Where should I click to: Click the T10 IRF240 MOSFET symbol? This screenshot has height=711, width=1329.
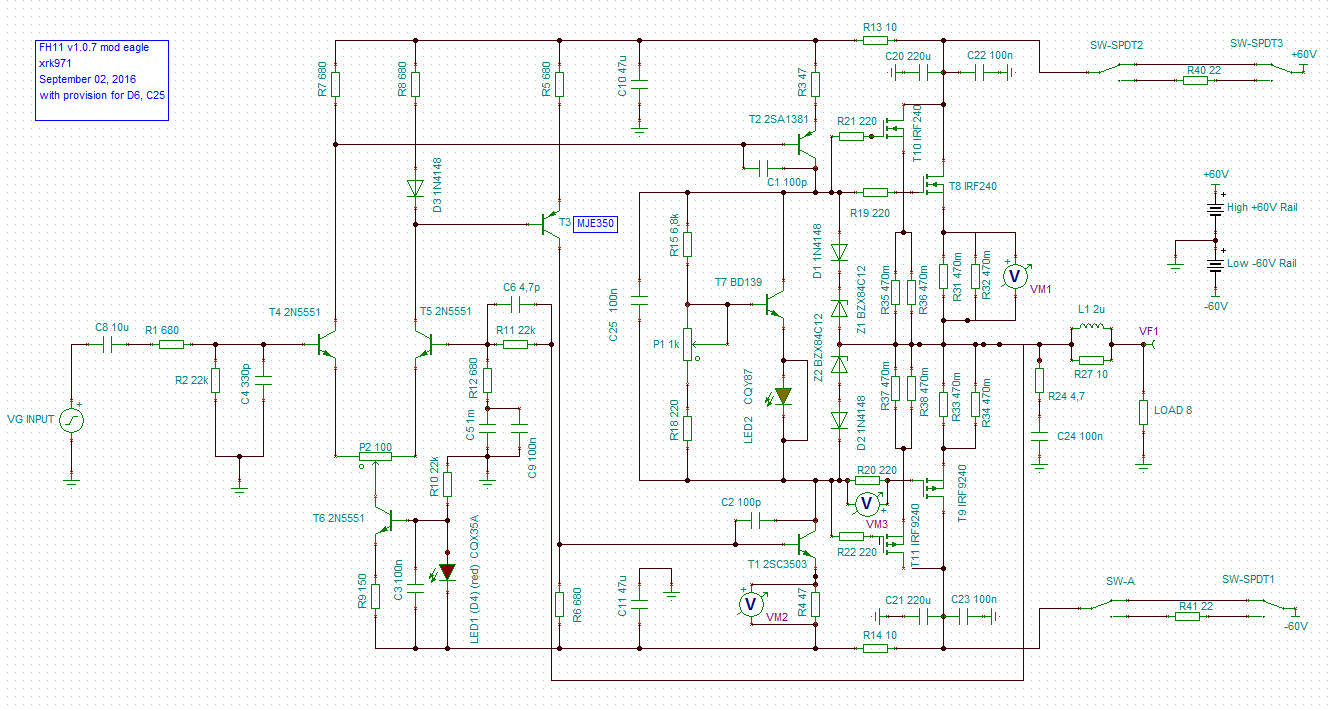tap(892, 128)
